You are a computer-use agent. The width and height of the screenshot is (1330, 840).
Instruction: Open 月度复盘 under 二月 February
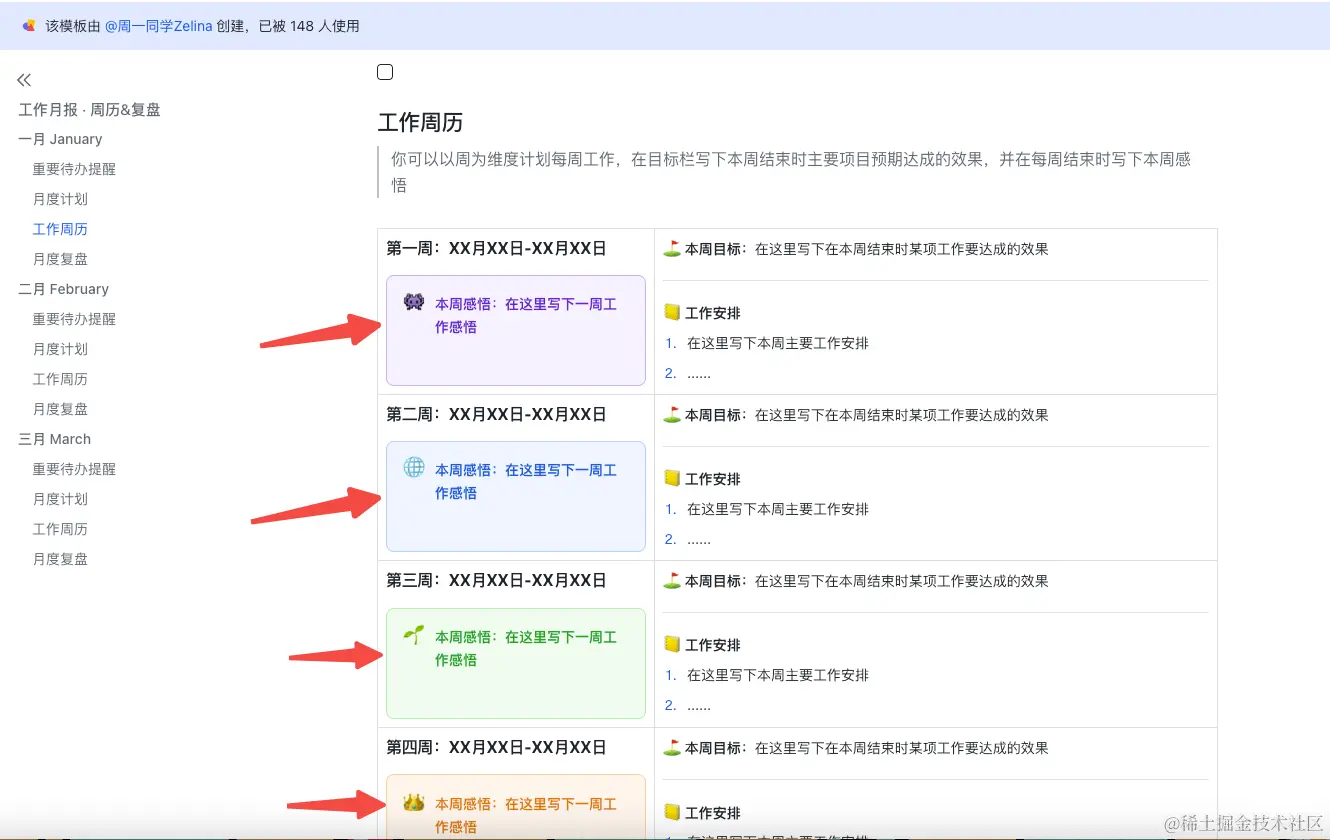[x=60, y=409]
